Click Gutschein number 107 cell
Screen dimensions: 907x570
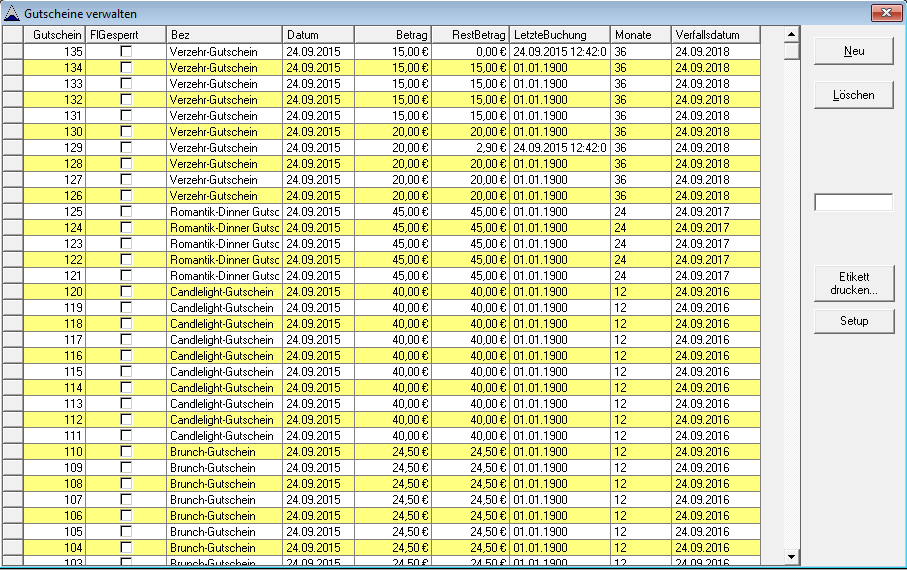54,500
